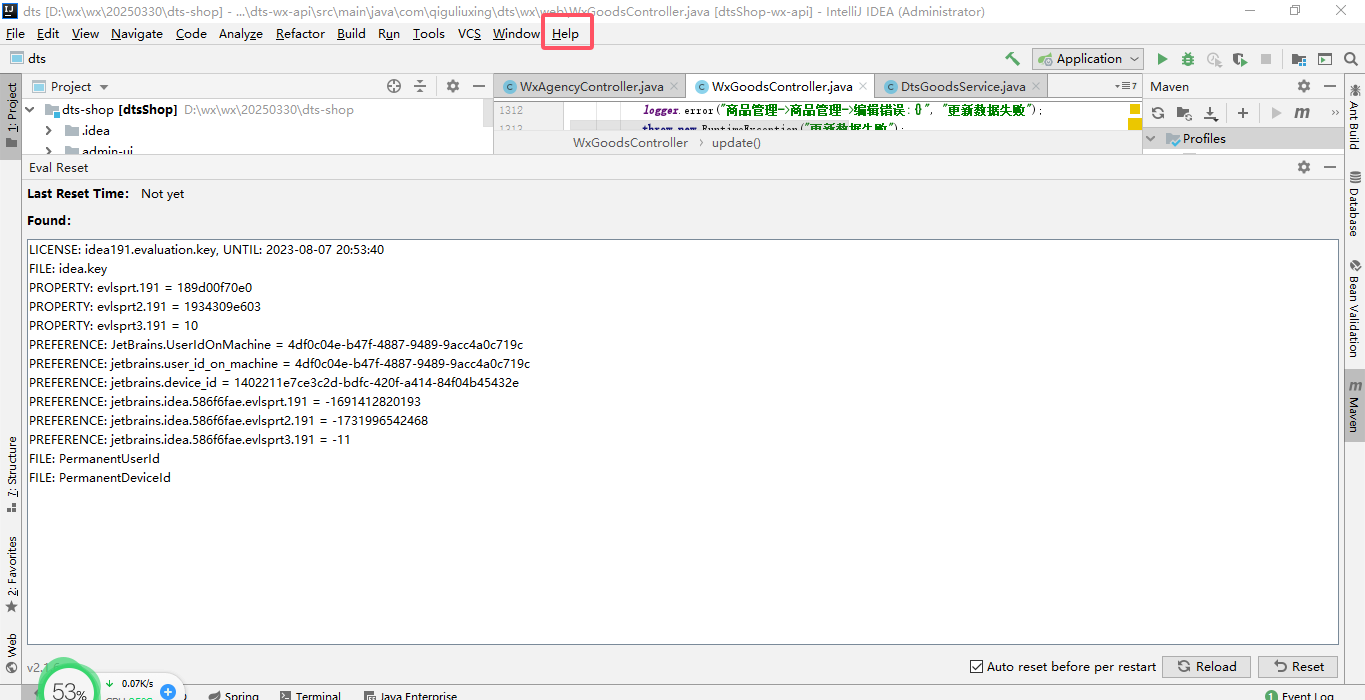Click the Search Everywhere magnifier
Image resolution: width=1365 pixels, height=700 pixels.
[x=1351, y=59]
